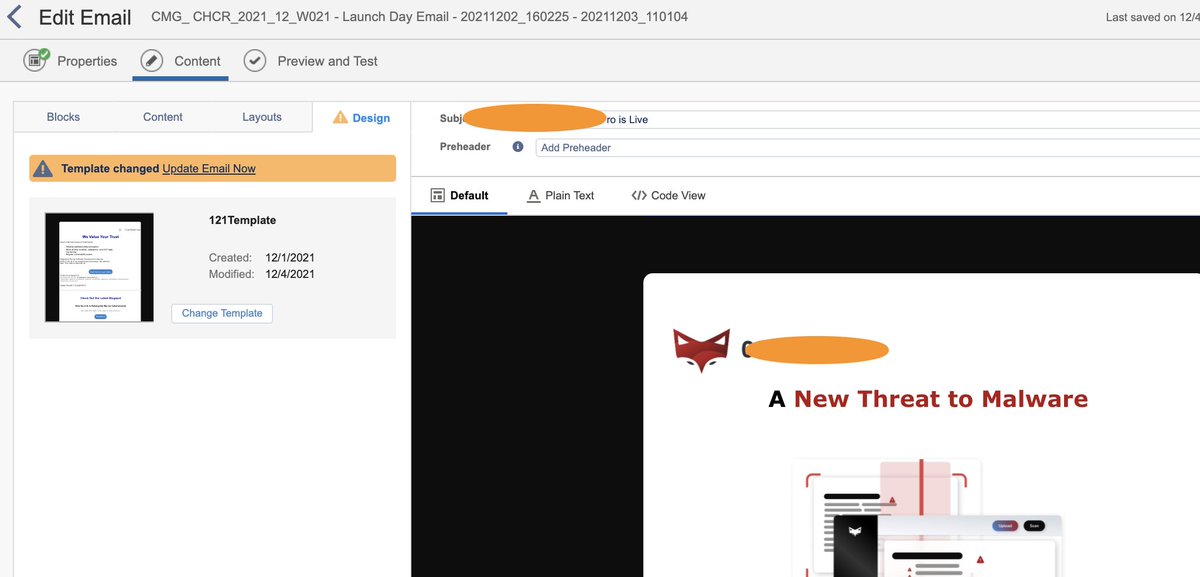Click the Edit Email heading
Image resolution: width=1200 pixels, height=577 pixels.
tap(85, 17)
